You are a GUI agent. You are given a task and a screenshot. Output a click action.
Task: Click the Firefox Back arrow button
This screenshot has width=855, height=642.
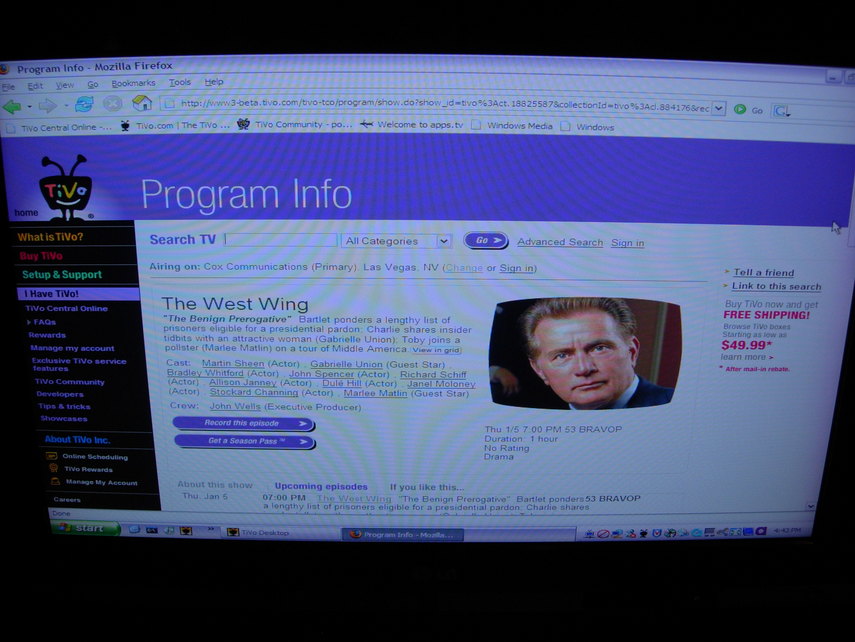(x=12, y=106)
